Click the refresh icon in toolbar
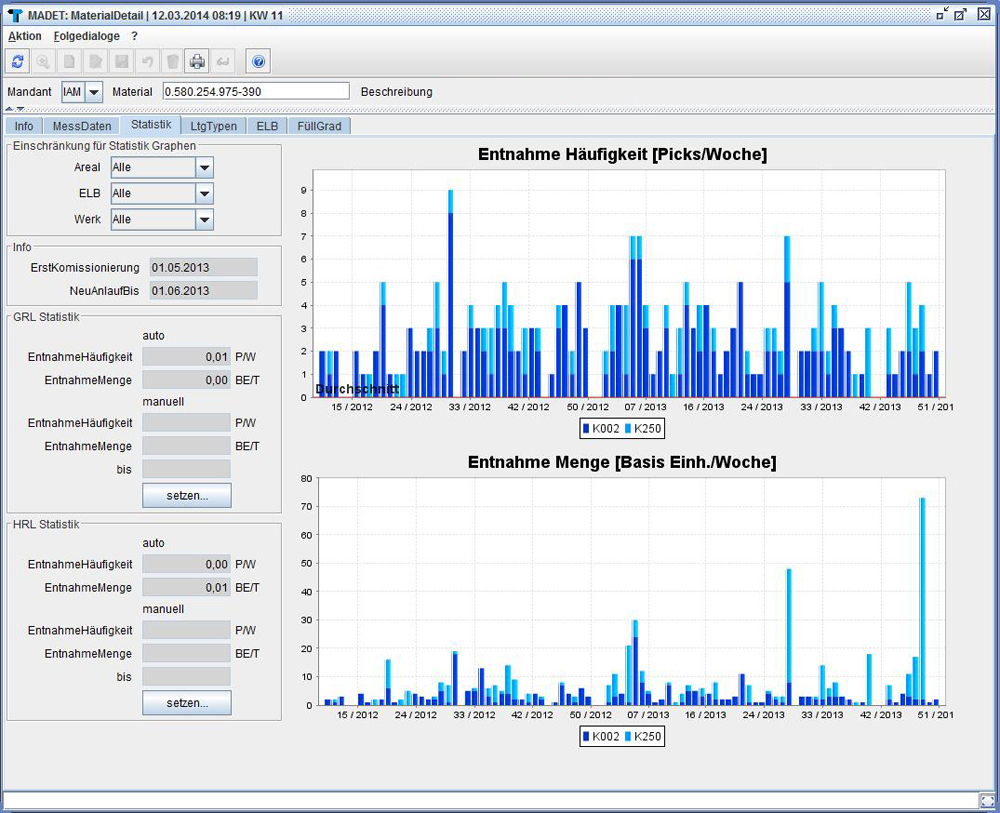The width and height of the screenshot is (1000, 813). point(17,61)
